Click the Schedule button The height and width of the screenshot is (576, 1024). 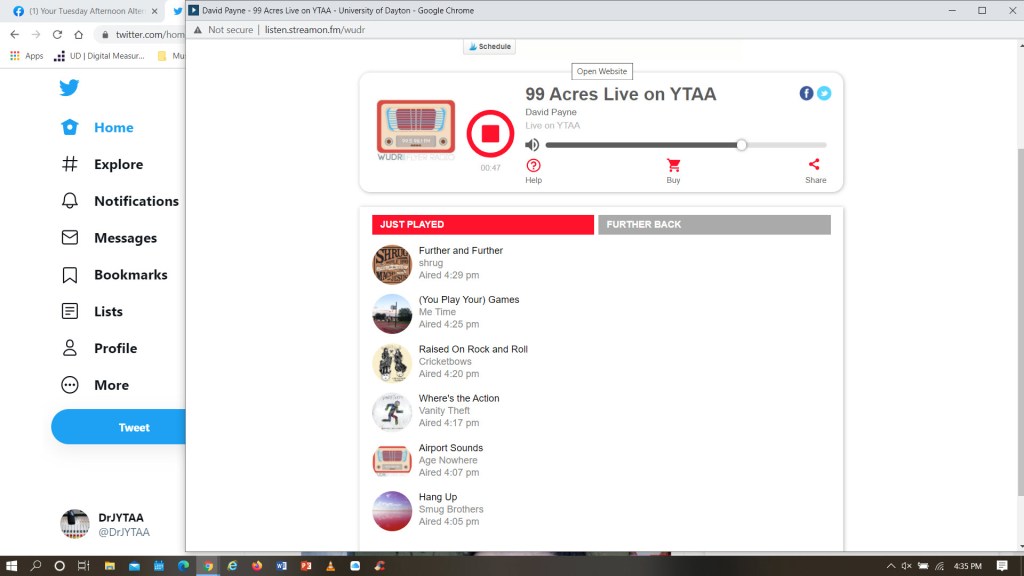(489, 47)
